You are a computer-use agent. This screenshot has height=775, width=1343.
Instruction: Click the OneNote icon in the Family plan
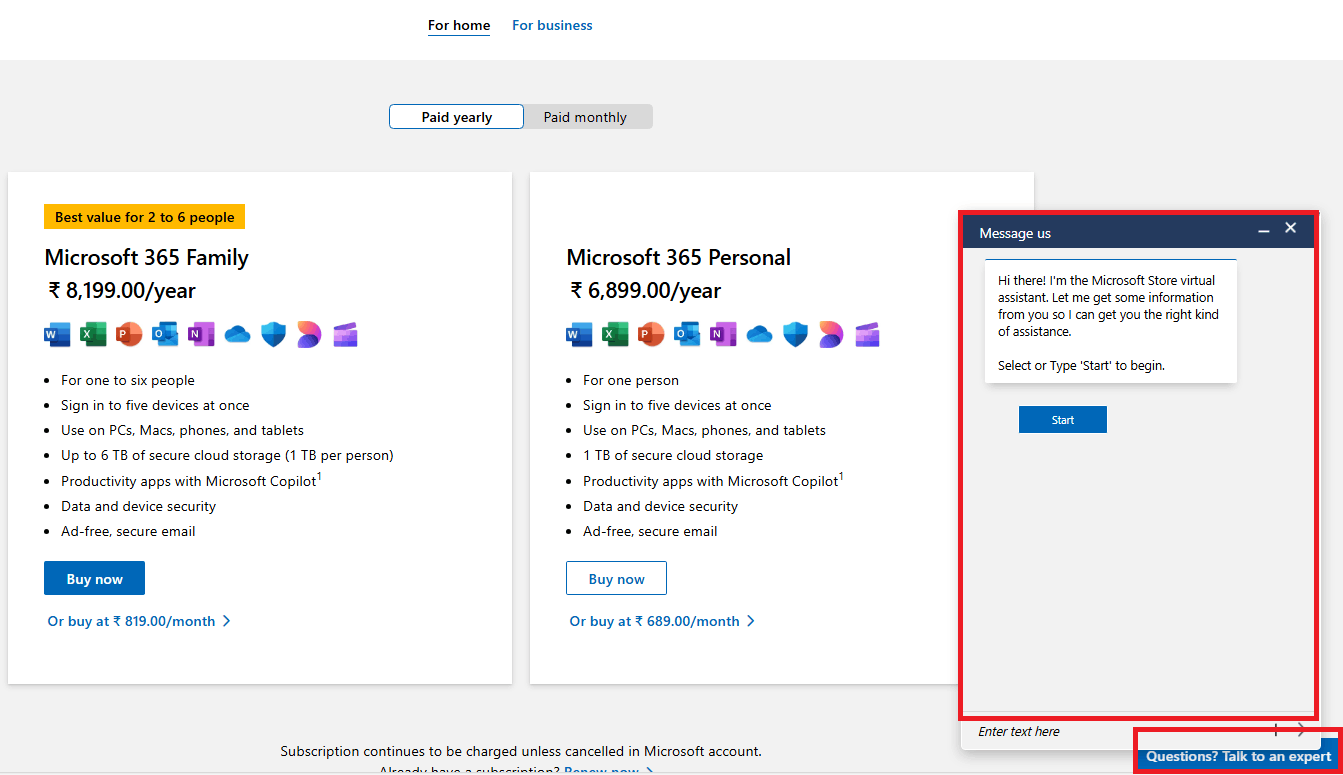(201, 335)
